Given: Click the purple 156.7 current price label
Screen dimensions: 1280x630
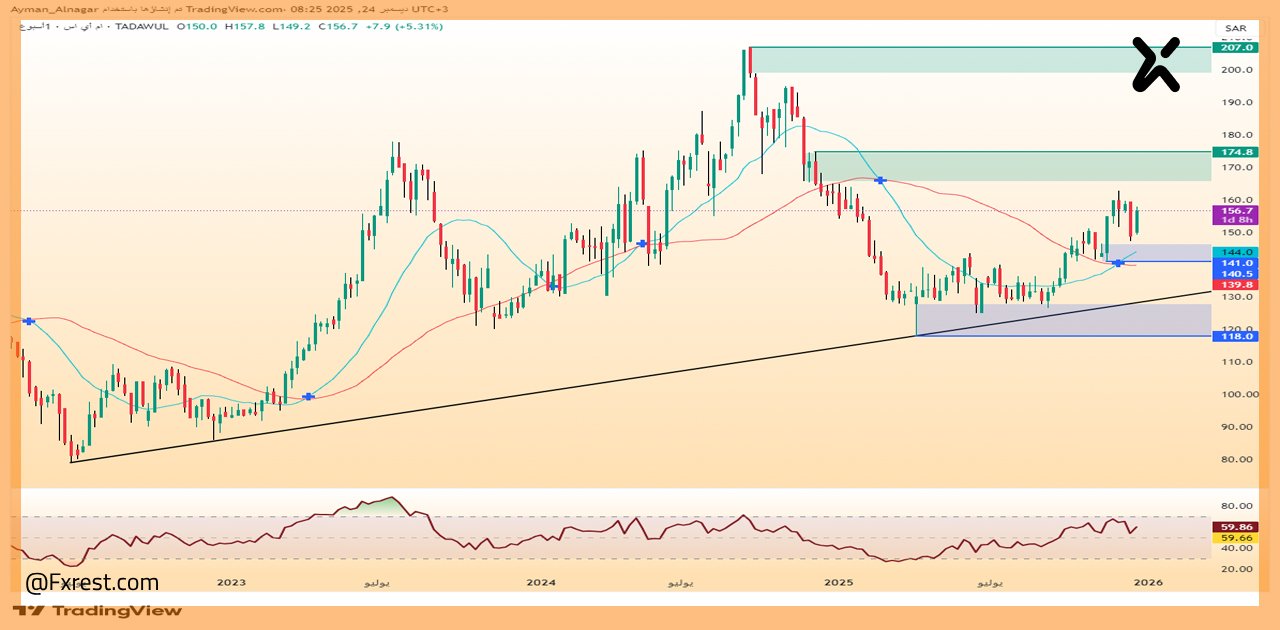Looking at the screenshot, I should [x=1232, y=212].
